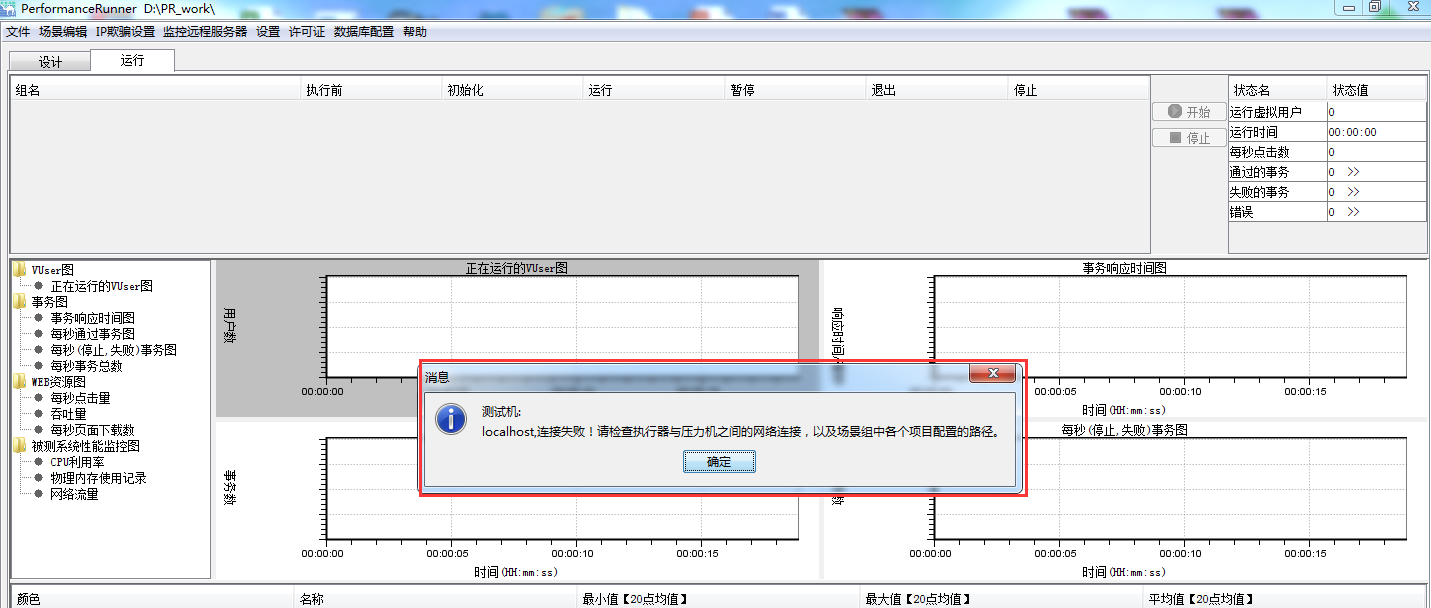Viewport: 1431px width, 608px height.
Task: Expand 错误 details with green arrows
Action: coord(1353,212)
